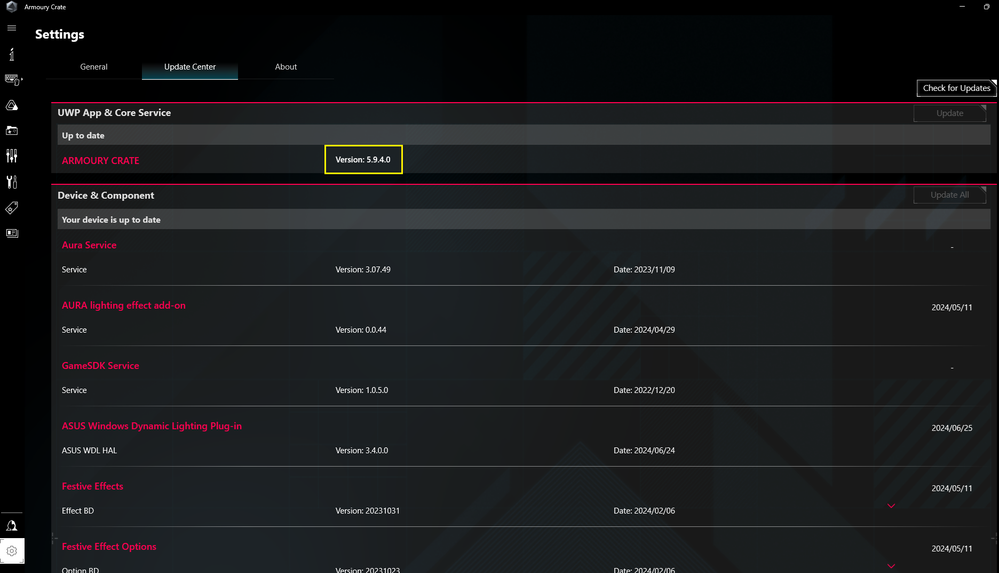The height and width of the screenshot is (573, 999).
Task: Click UWP App & Core Service heading
Action: pos(114,113)
